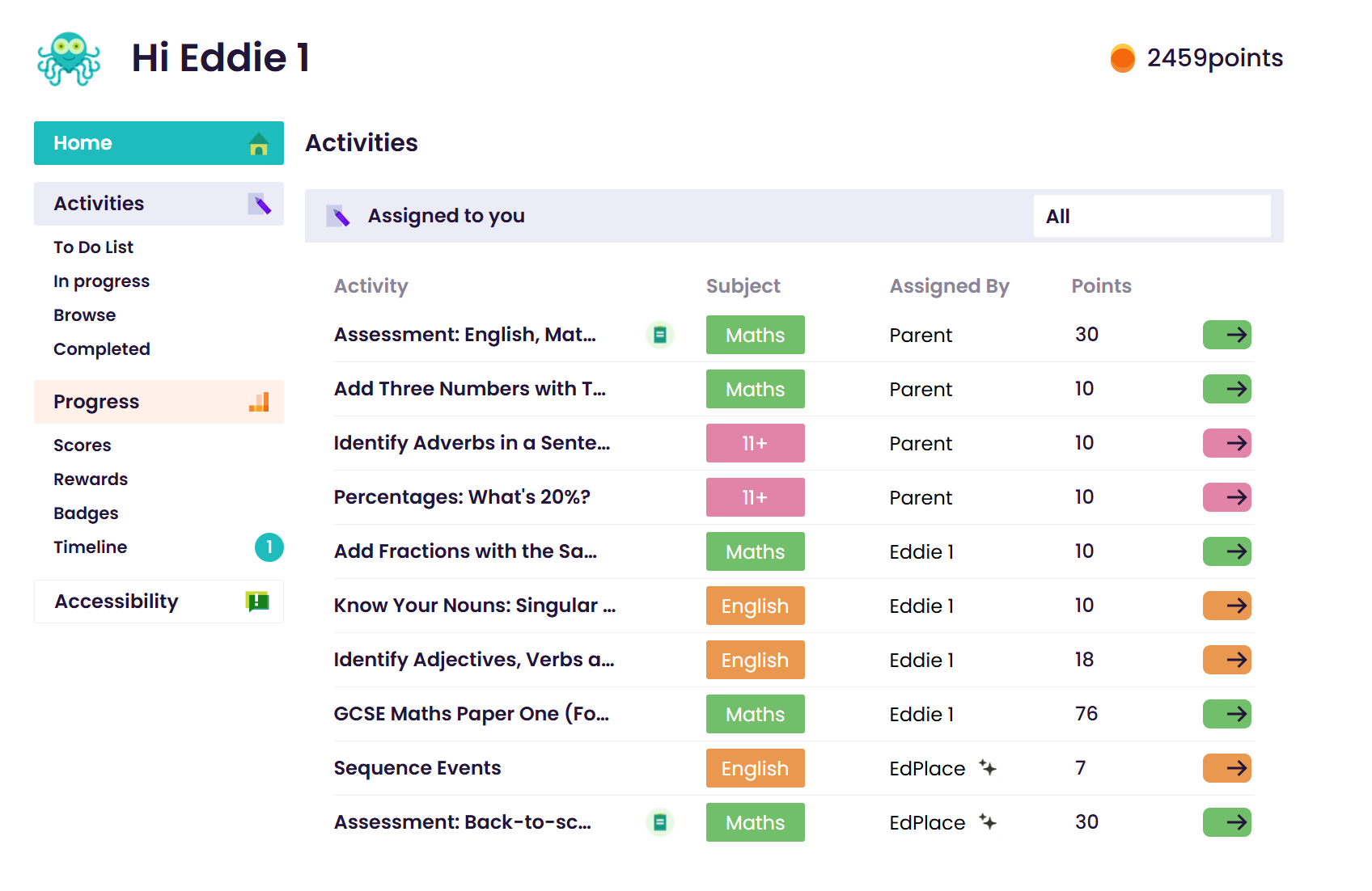The height and width of the screenshot is (891, 1372).
Task: Click the bar chart icon on Progress
Action: (259, 402)
